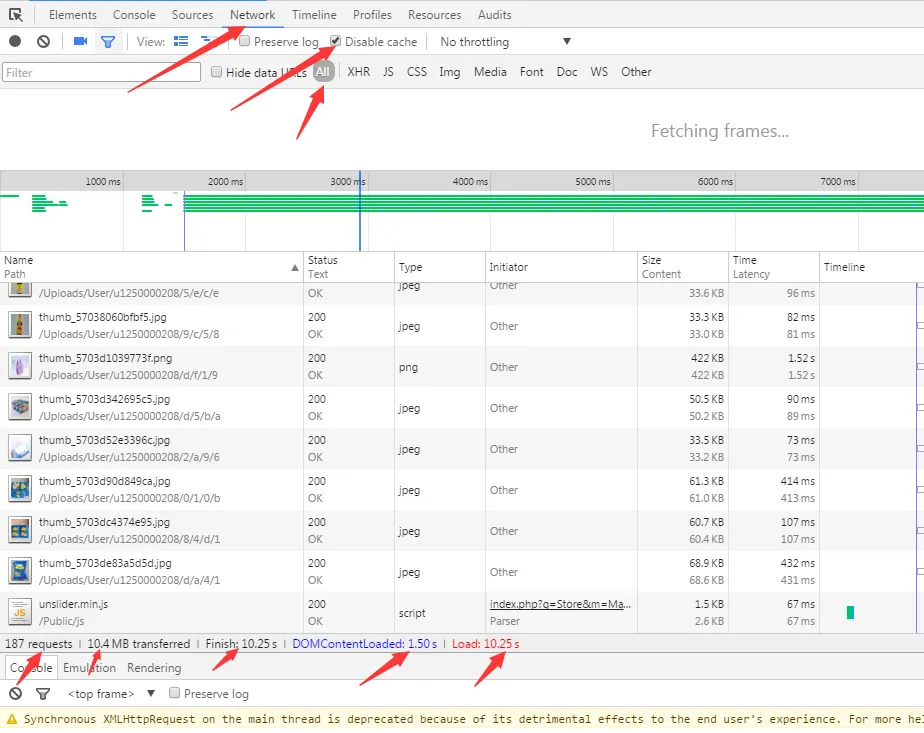Click the unslider.min.js waterfall bar
The height and width of the screenshot is (733, 924).
pos(850,612)
